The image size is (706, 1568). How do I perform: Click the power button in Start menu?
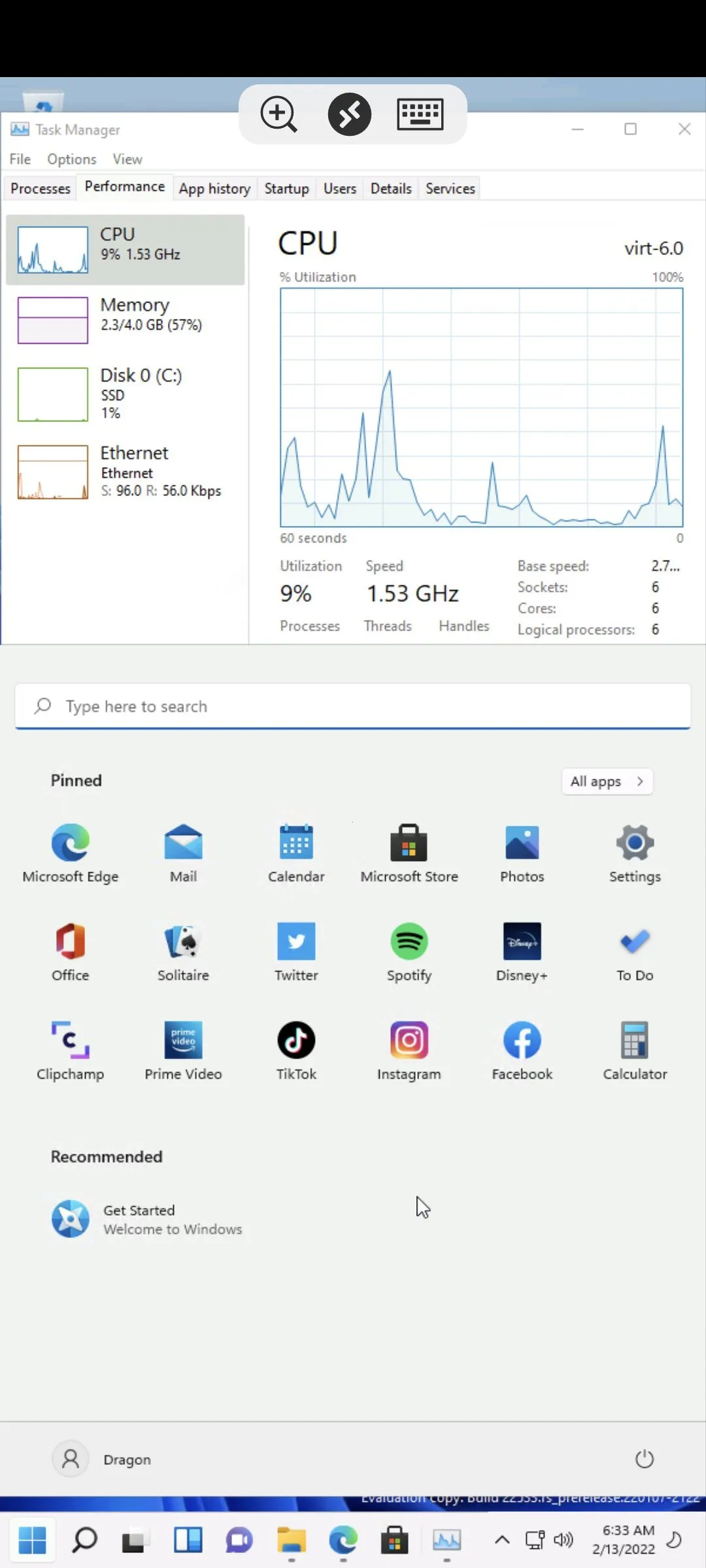click(645, 1459)
